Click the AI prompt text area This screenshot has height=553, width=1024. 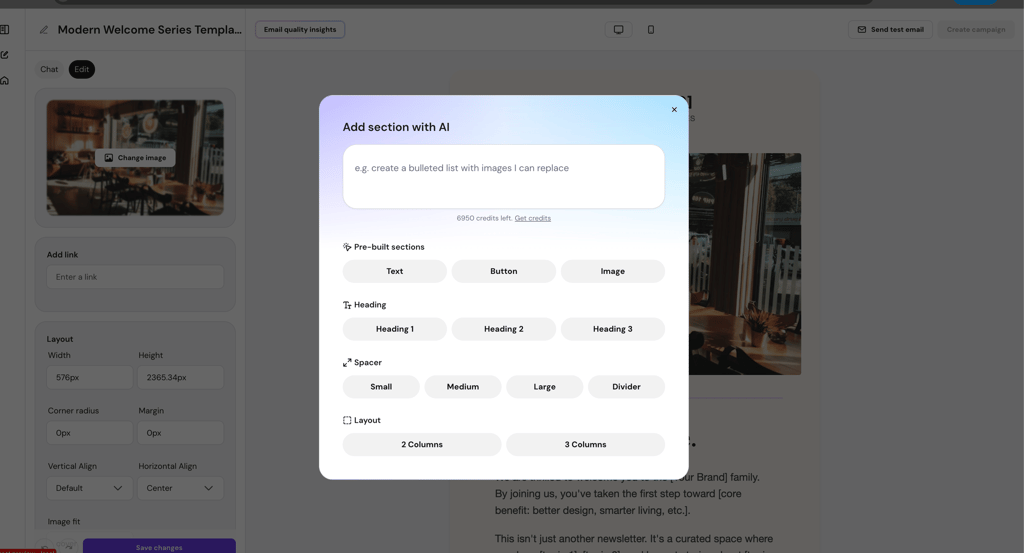504,177
